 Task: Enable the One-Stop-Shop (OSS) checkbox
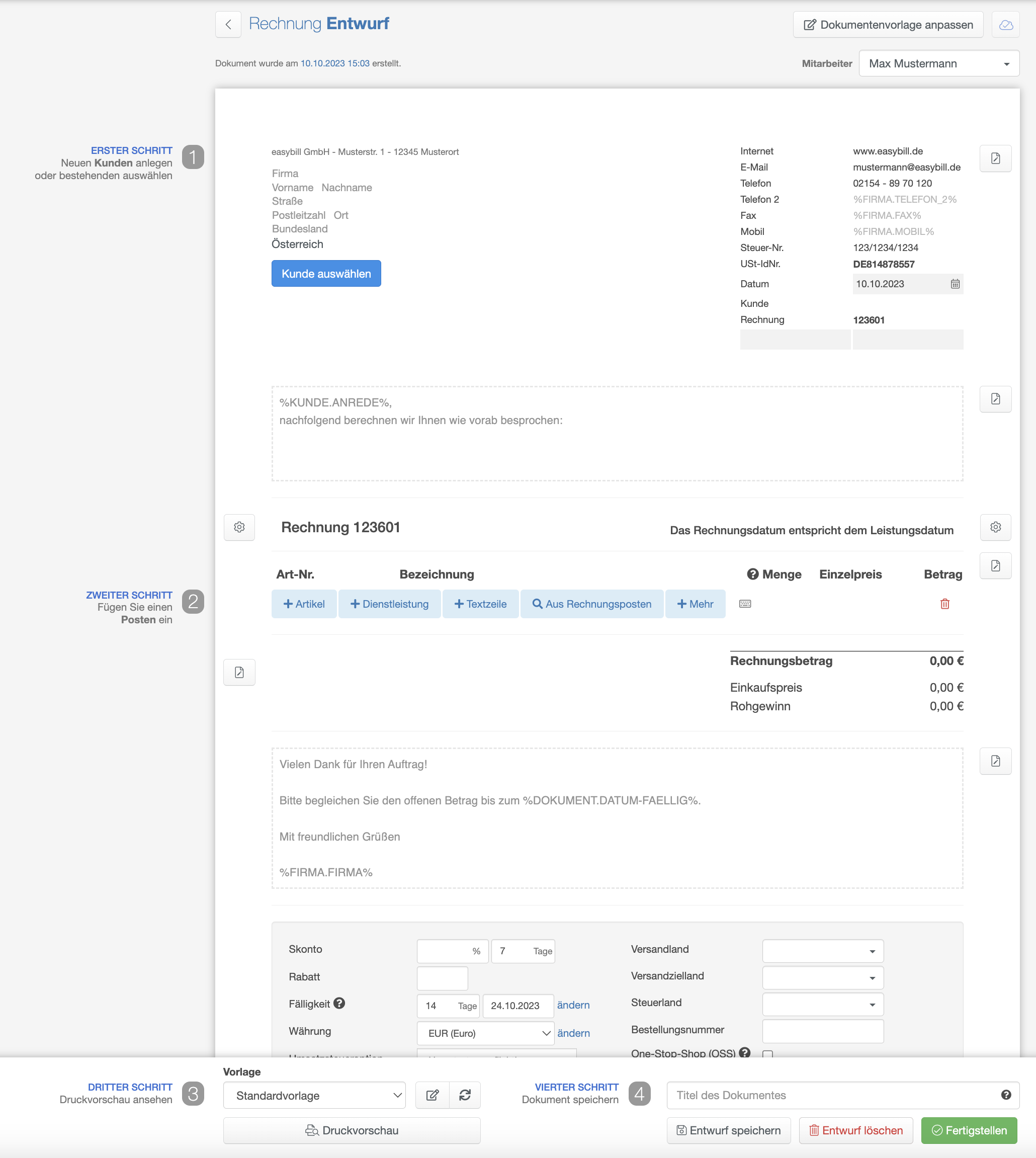(x=767, y=1054)
